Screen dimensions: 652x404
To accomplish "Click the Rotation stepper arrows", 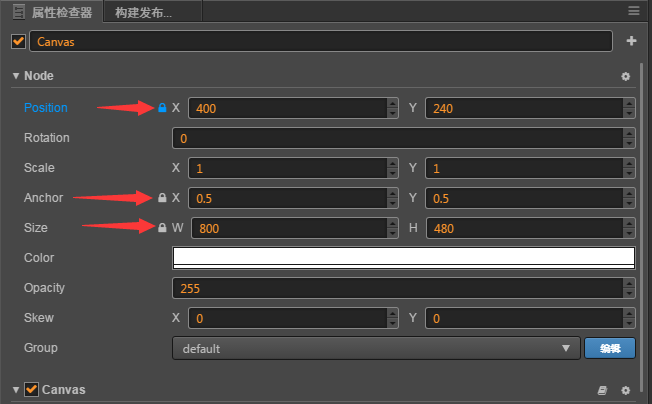I will point(629,137).
